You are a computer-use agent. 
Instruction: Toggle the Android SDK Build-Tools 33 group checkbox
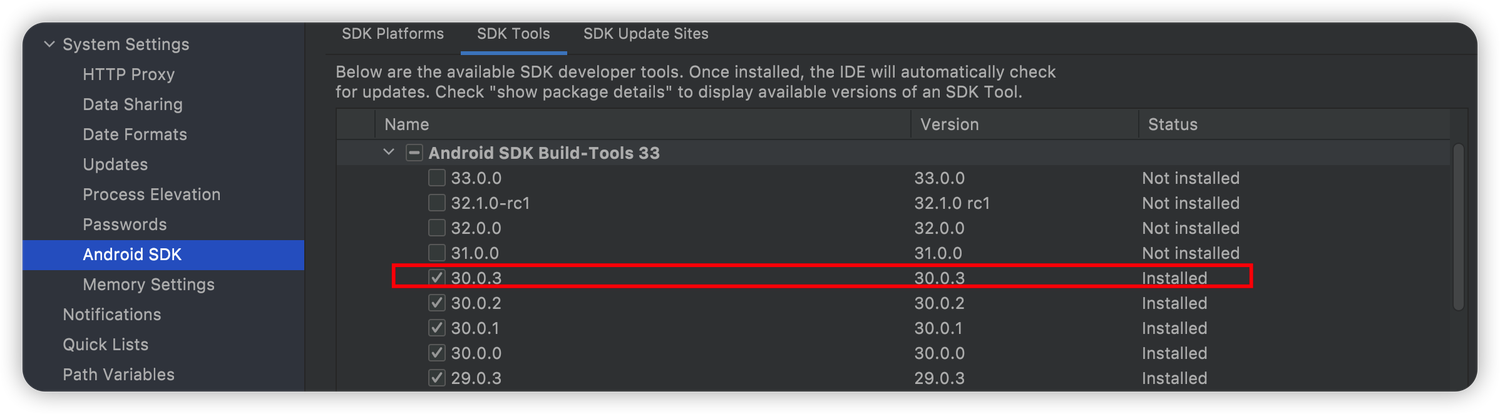414,153
